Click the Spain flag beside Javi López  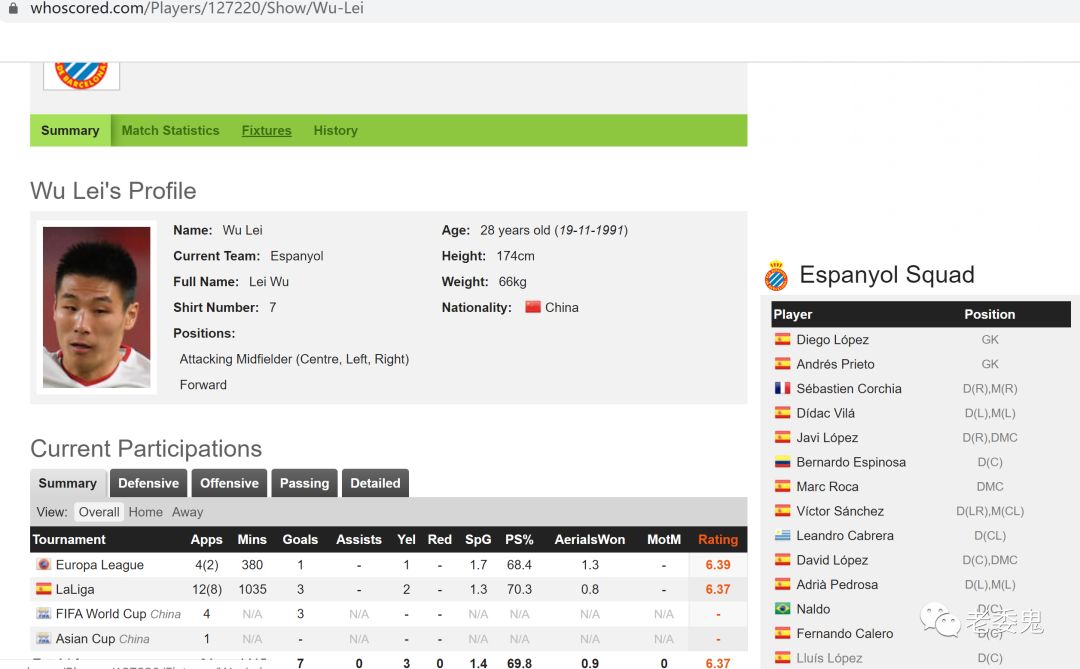pos(782,437)
